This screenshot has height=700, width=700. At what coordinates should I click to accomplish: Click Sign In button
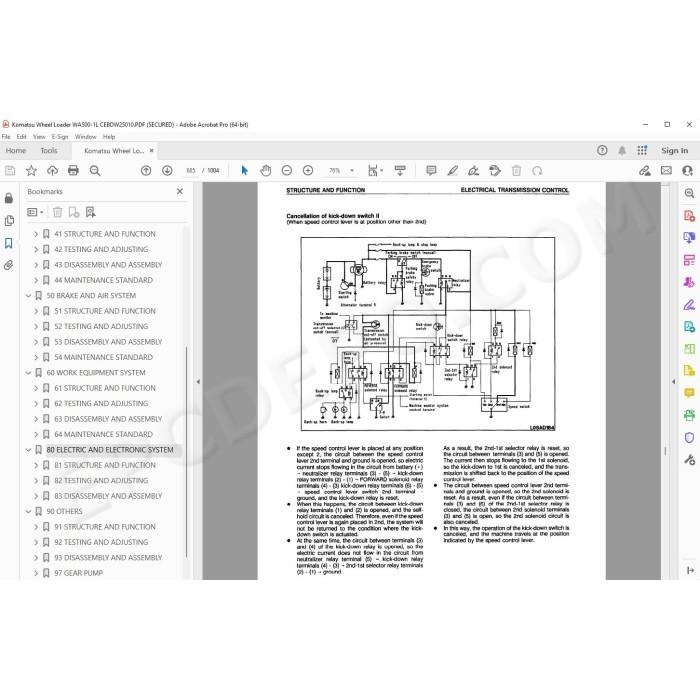(675, 150)
